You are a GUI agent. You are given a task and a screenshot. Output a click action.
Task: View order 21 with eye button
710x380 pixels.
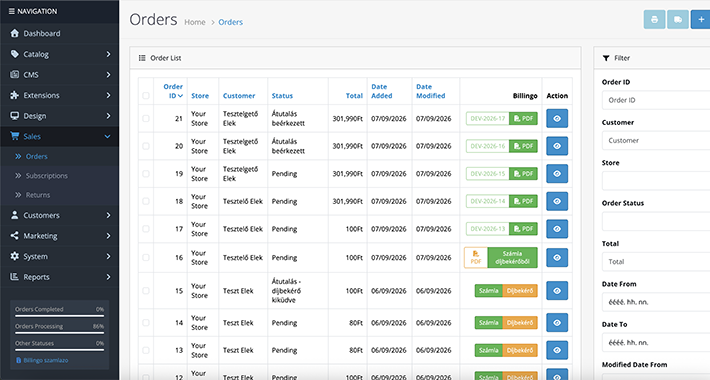pyautogui.click(x=557, y=119)
